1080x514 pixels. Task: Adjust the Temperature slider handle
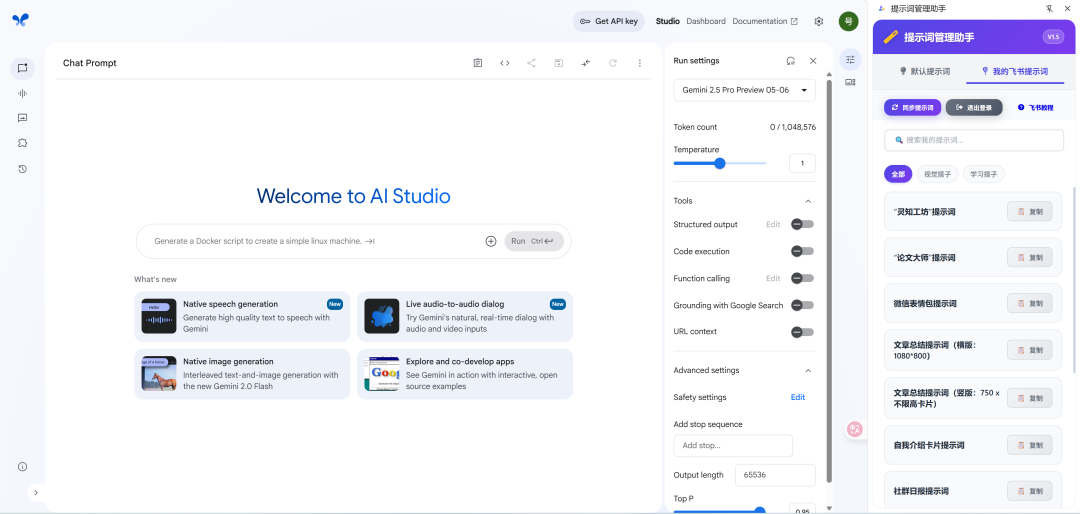tap(720, 163)
